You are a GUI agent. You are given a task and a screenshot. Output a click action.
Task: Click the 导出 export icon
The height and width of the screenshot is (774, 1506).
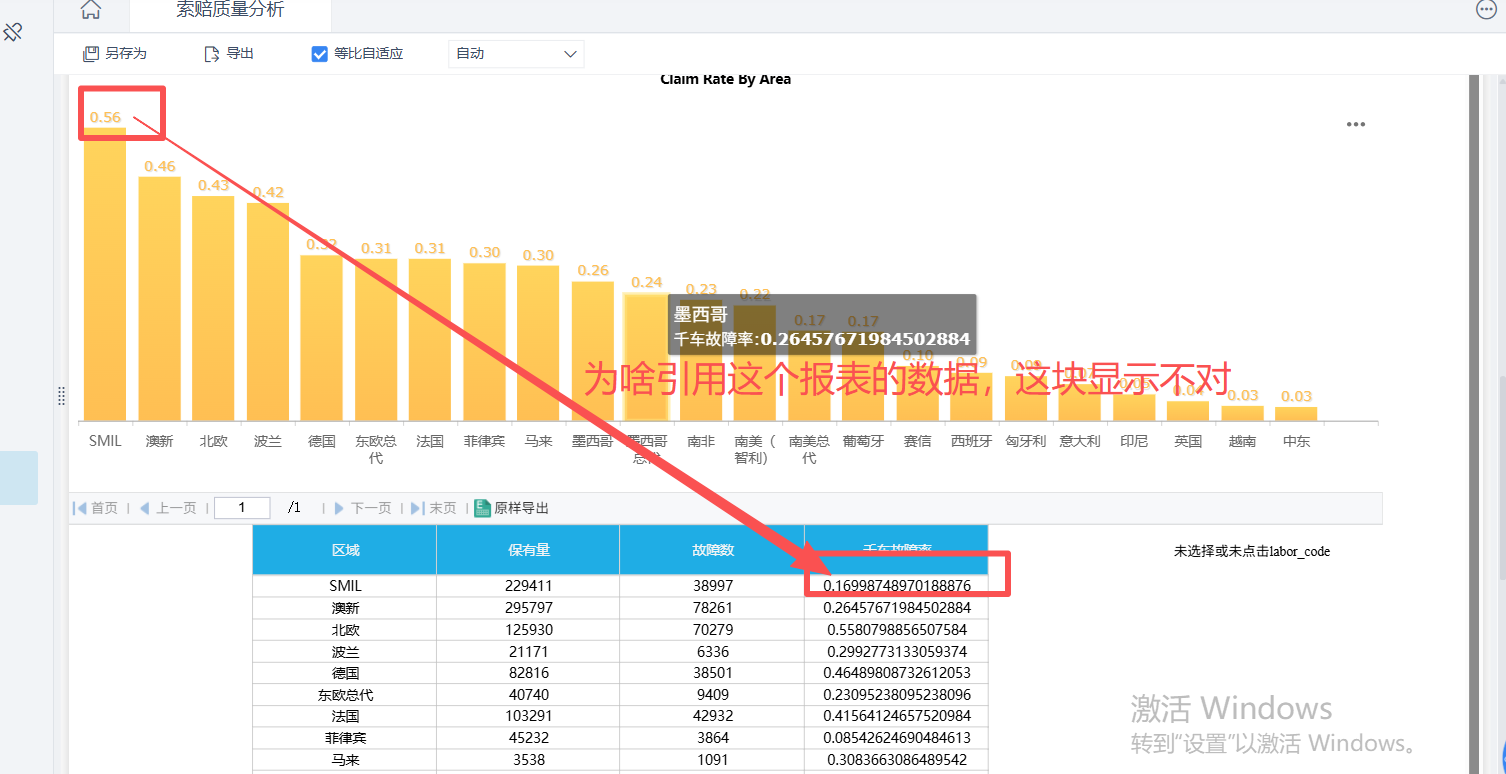click(x=212, y=54)
